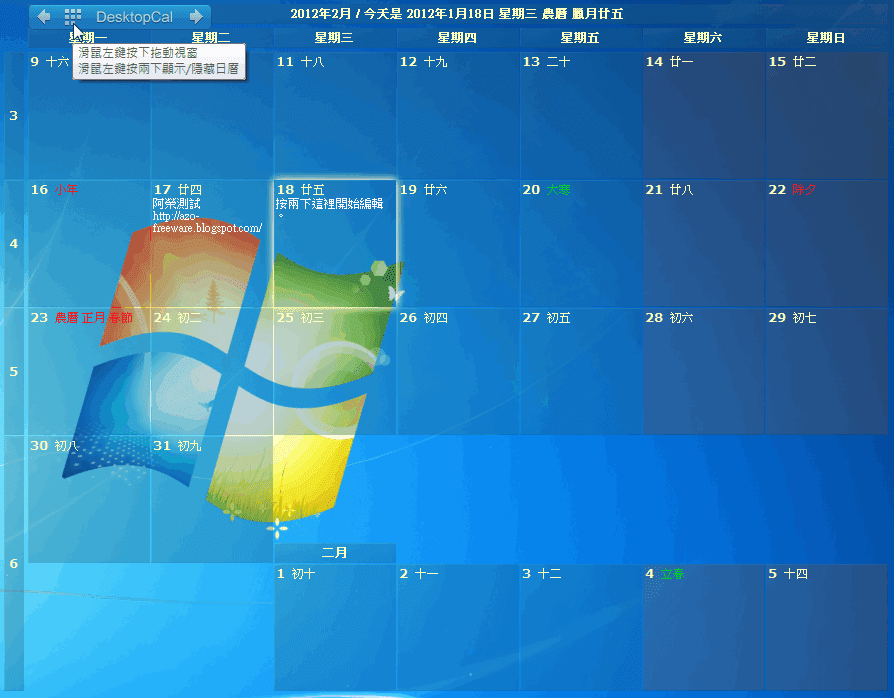
Task: Select the day cell for 9
Action: click(89, 116)
